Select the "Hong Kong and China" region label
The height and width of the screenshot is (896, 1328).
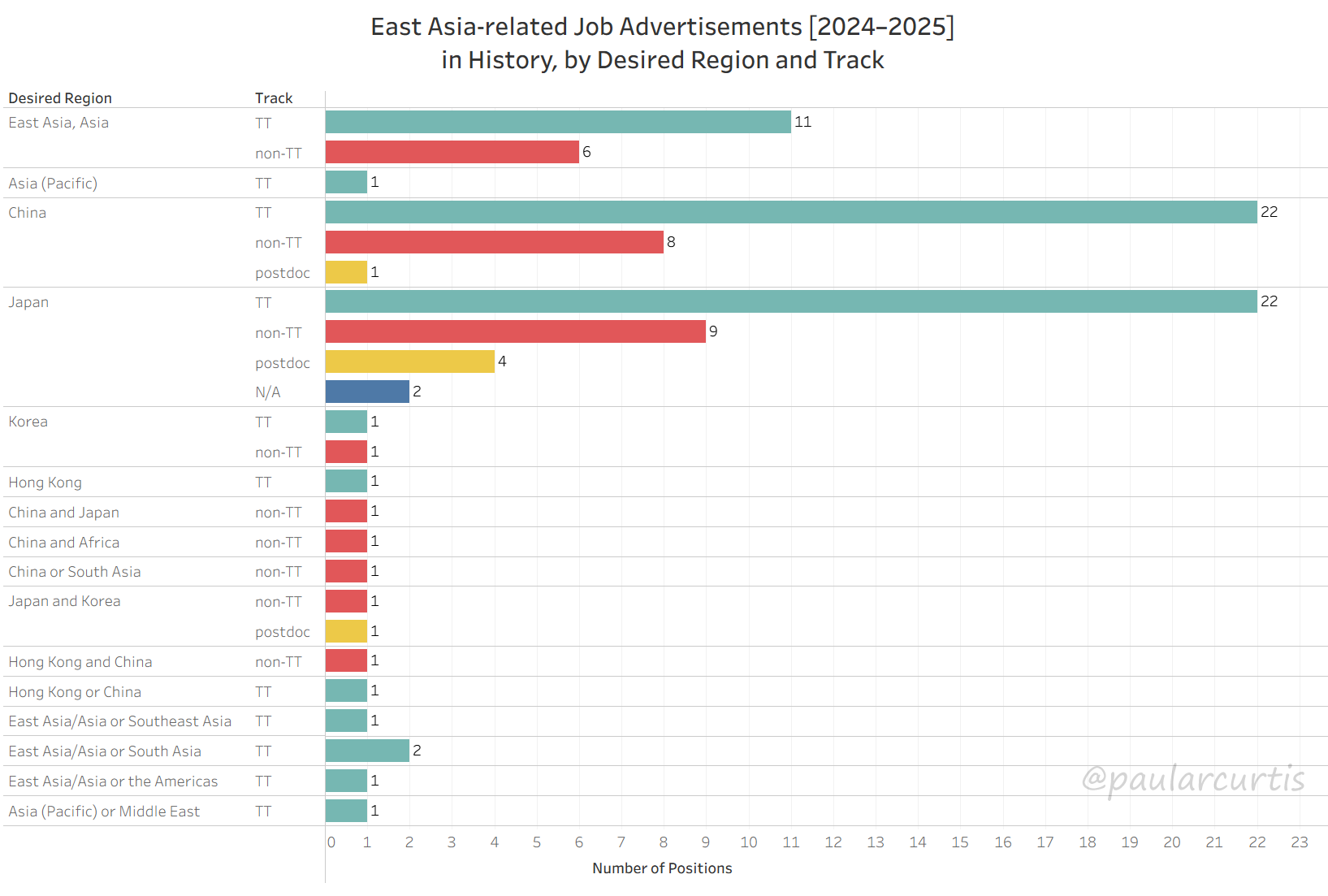coord(80,662)
